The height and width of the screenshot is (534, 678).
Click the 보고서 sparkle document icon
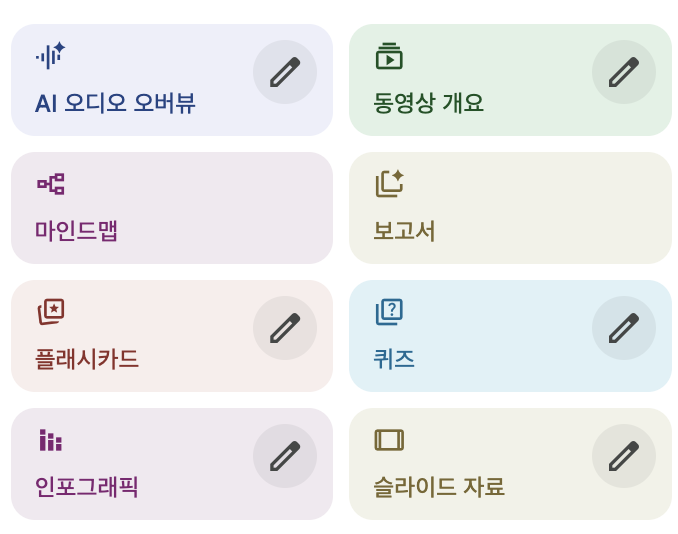tap(389, 184)
